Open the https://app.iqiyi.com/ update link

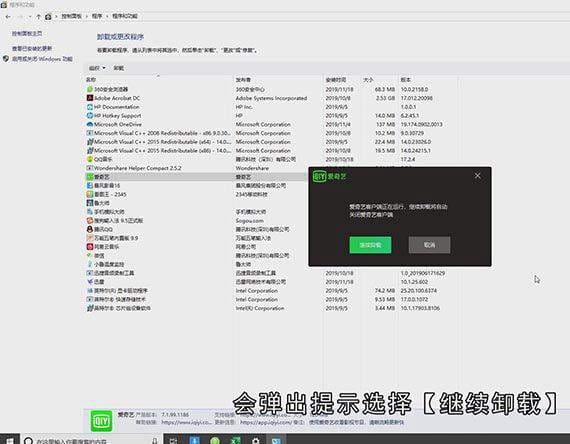[x=265, y=422]
